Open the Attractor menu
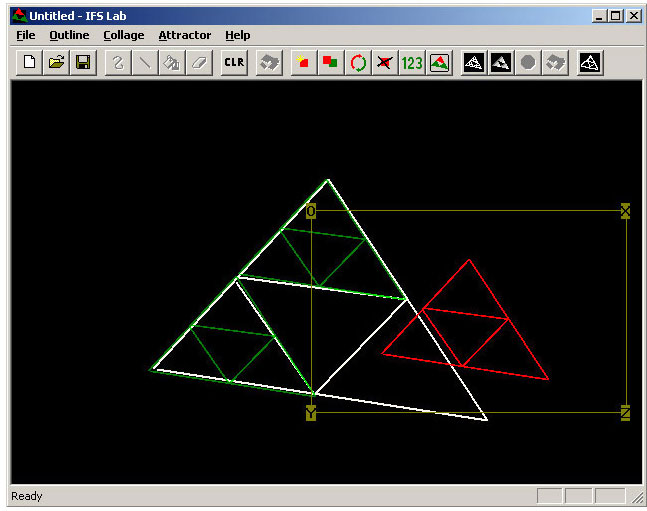The height and width of the screenshot is (511, 647). point(185,35)
